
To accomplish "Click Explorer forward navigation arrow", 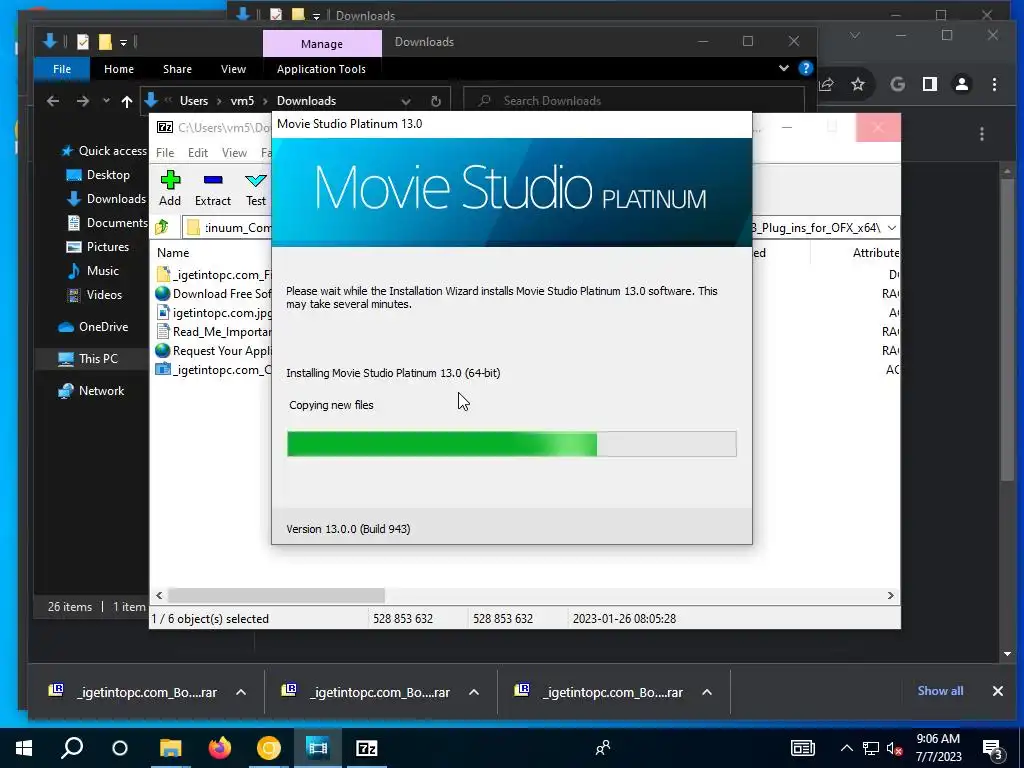I will 82,101.
